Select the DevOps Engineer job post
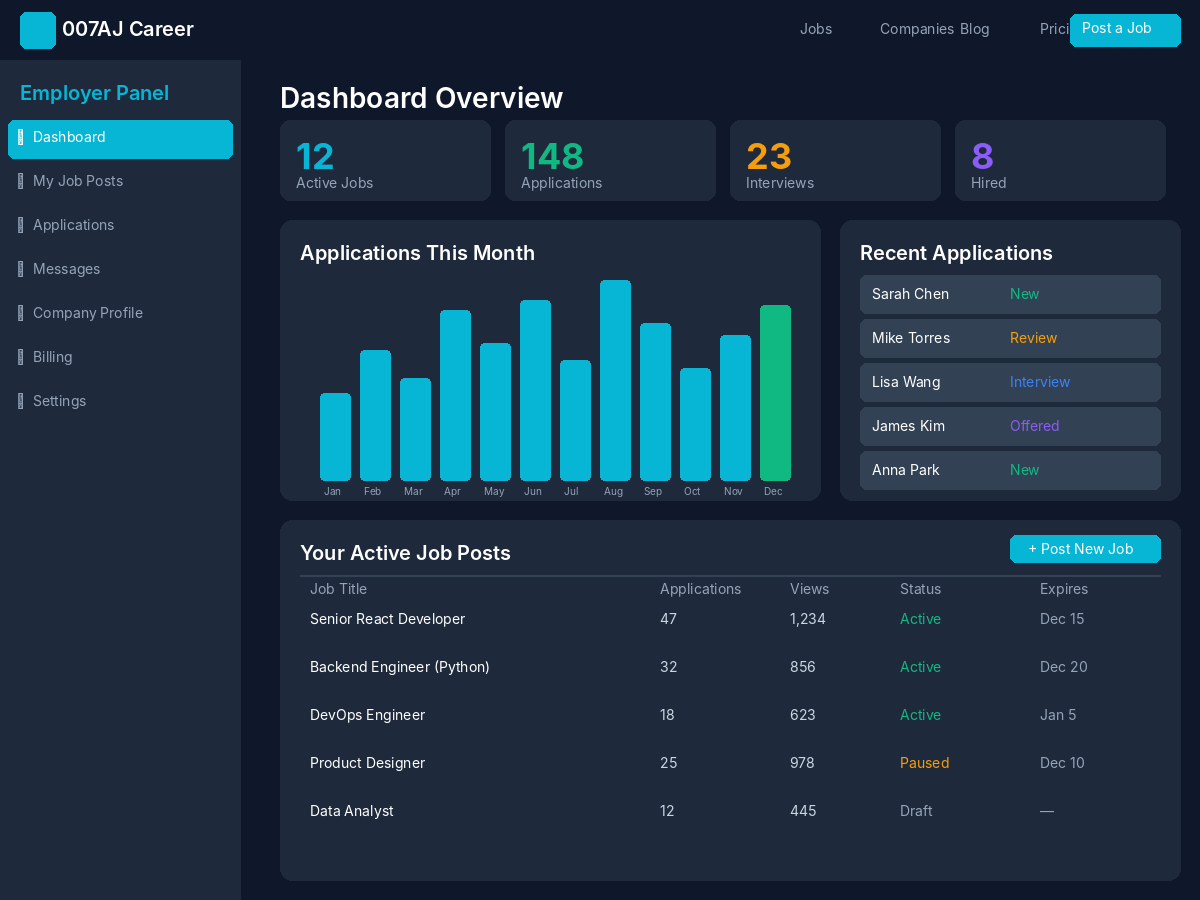The image size is (1200, 900). 730,715
